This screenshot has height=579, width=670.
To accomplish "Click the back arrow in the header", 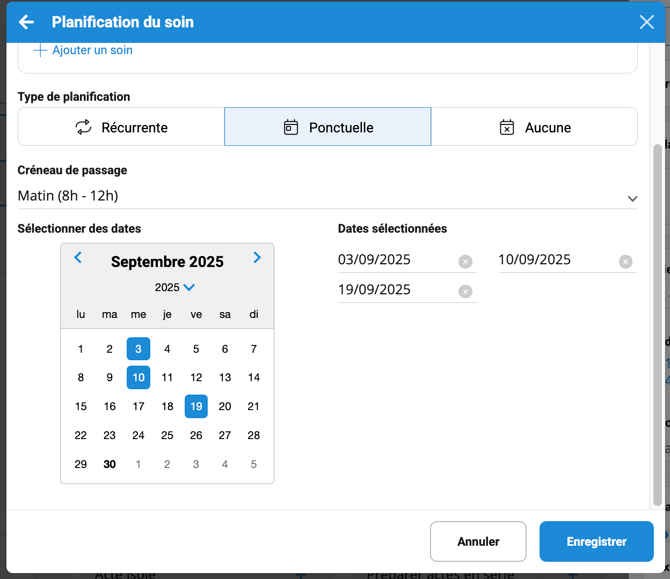I will pos(27,22).
